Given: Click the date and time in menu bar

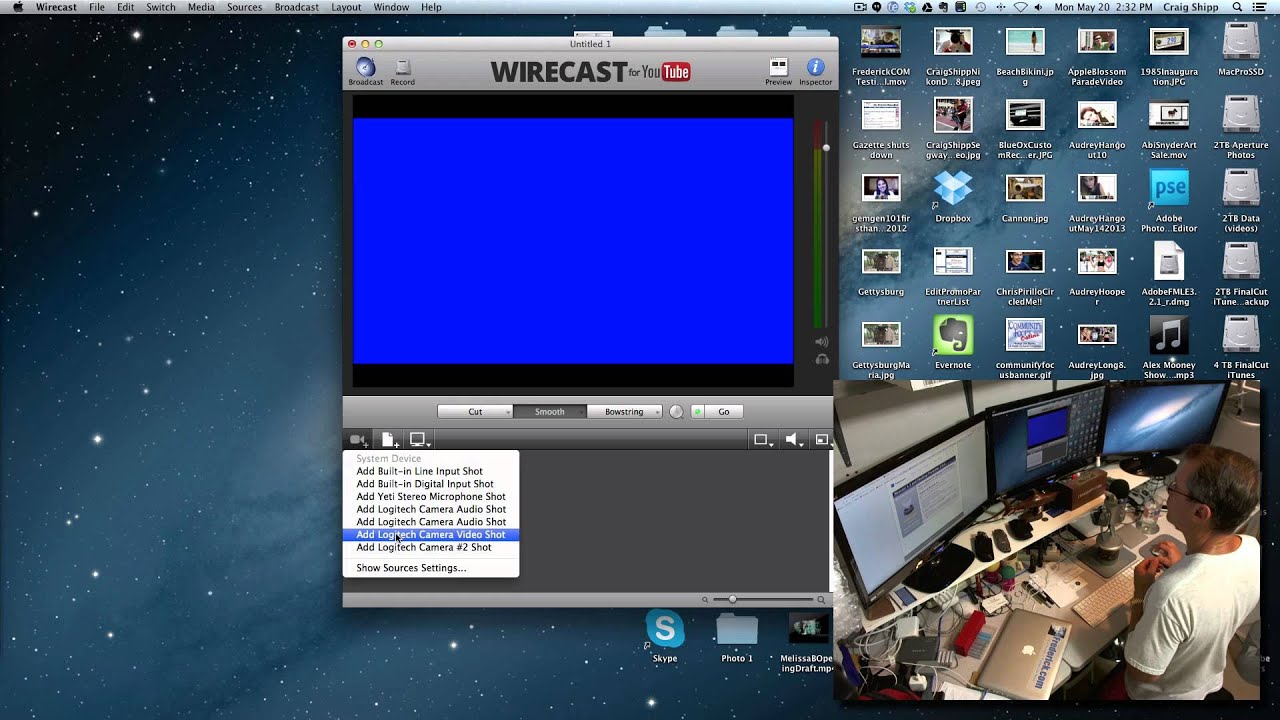Looking at the screenshot, I should [1102, 7].
